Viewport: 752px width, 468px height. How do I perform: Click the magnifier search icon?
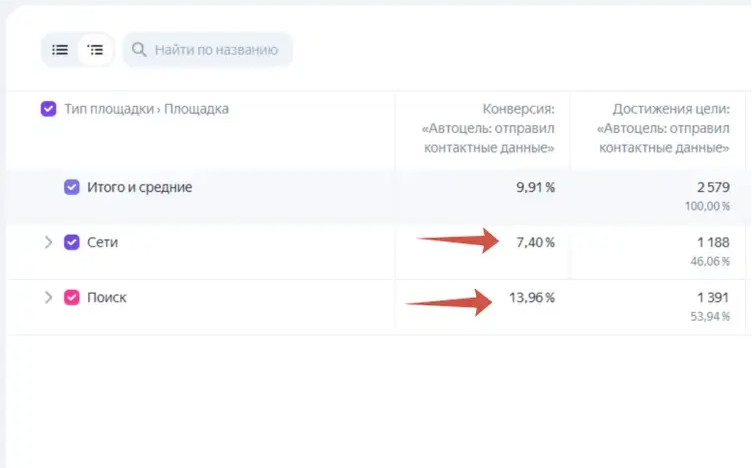(x=139, y=49)
